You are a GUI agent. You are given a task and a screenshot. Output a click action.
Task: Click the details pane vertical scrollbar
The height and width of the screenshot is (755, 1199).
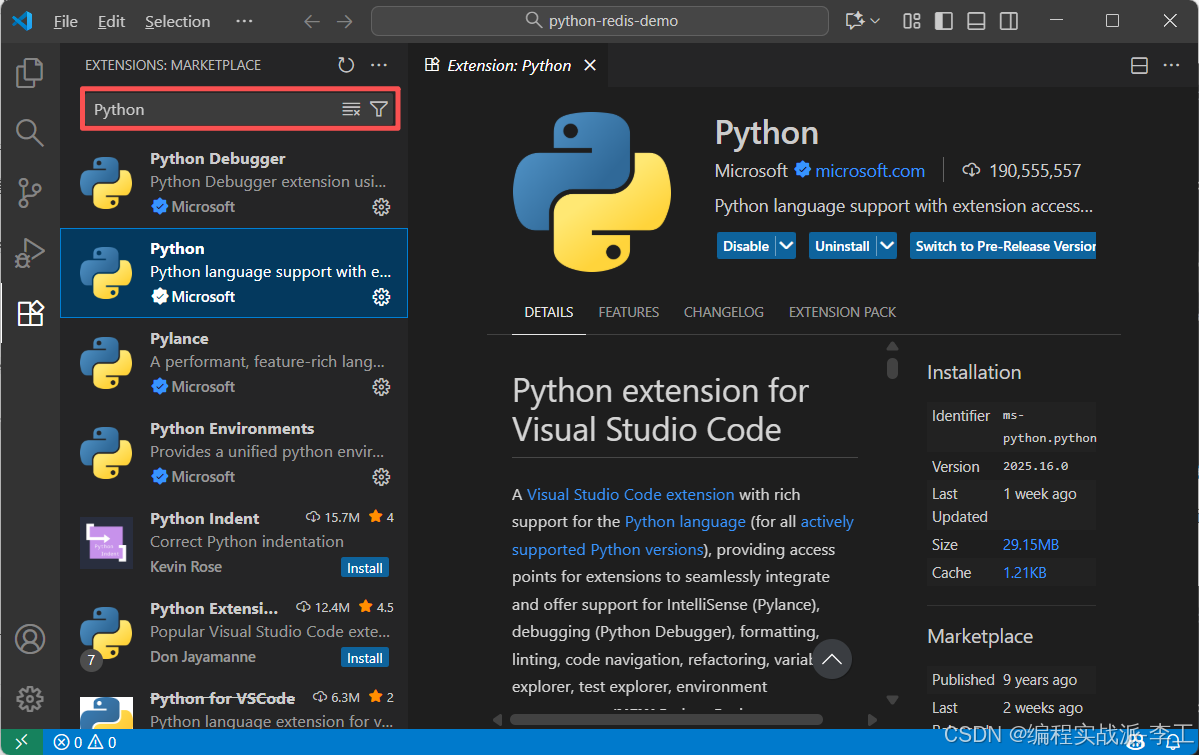tap(892, 367)
